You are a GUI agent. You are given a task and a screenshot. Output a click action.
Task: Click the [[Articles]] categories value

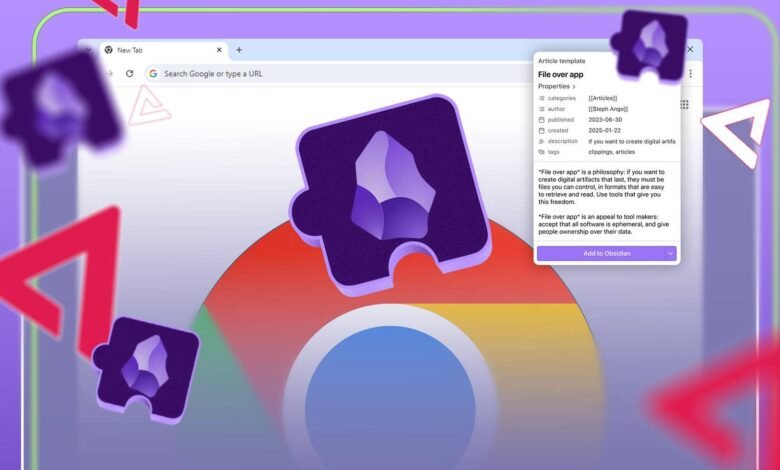(603, 98)
